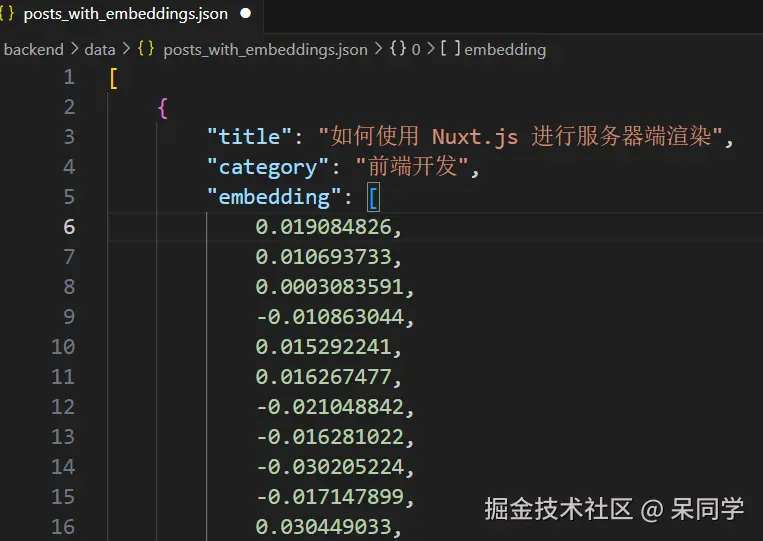763x541 pixels.
Task: Click the value -0.017147899
Action: click(330, 497)
